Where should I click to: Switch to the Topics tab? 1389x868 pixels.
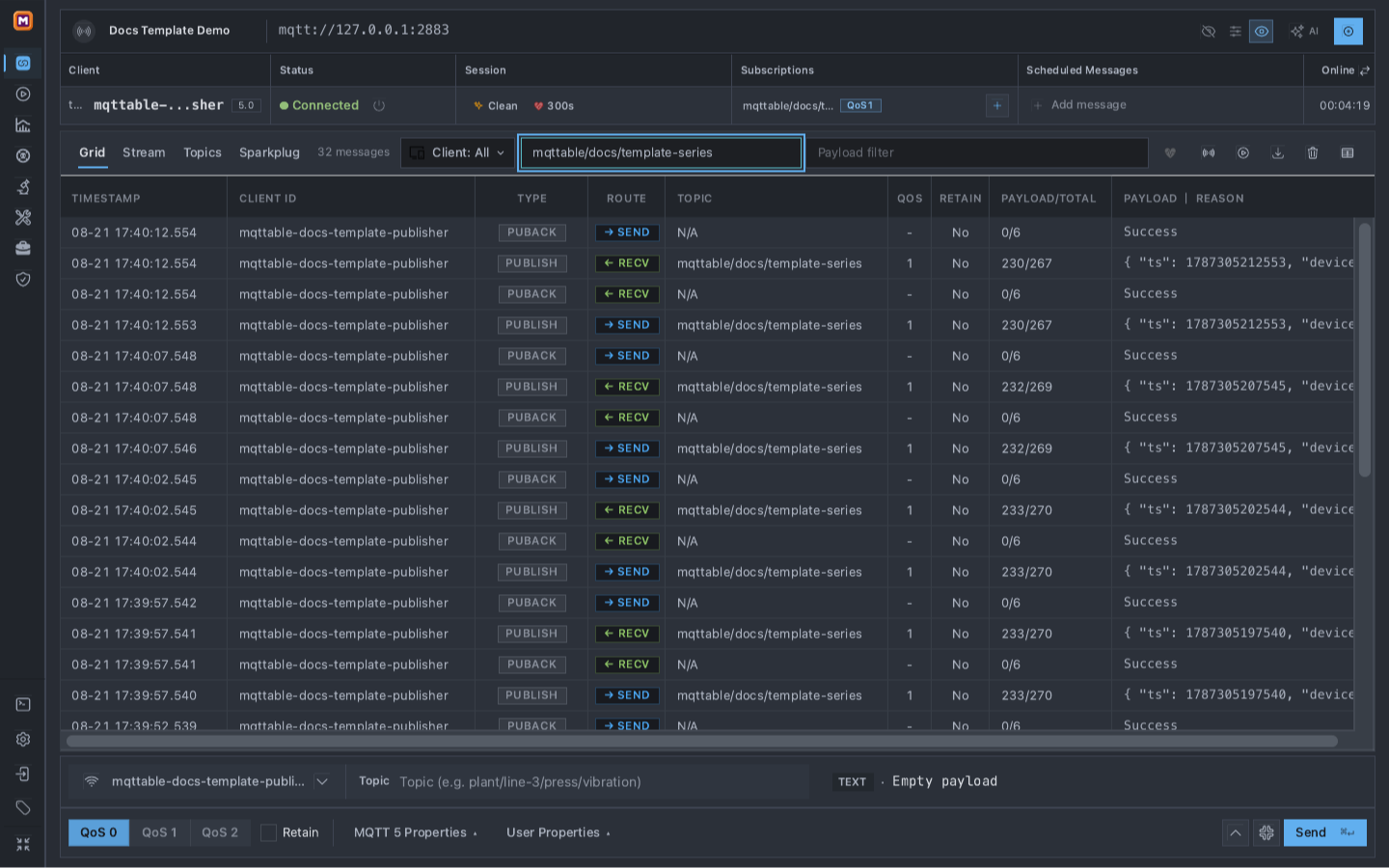203,152
